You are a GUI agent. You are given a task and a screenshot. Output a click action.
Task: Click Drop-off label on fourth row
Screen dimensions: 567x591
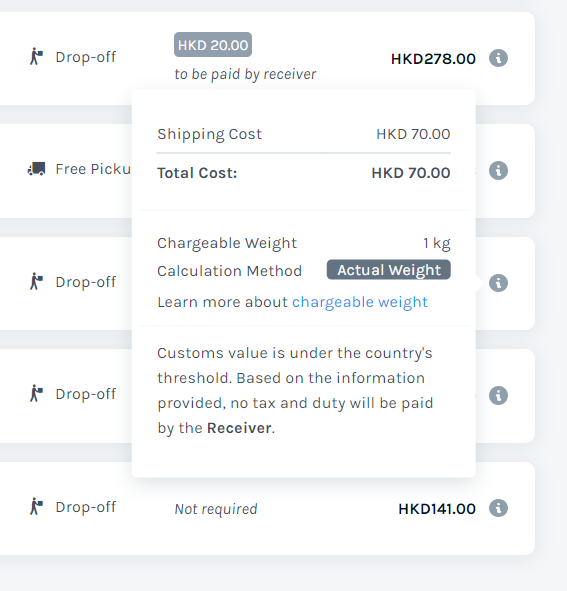(86, 394)
